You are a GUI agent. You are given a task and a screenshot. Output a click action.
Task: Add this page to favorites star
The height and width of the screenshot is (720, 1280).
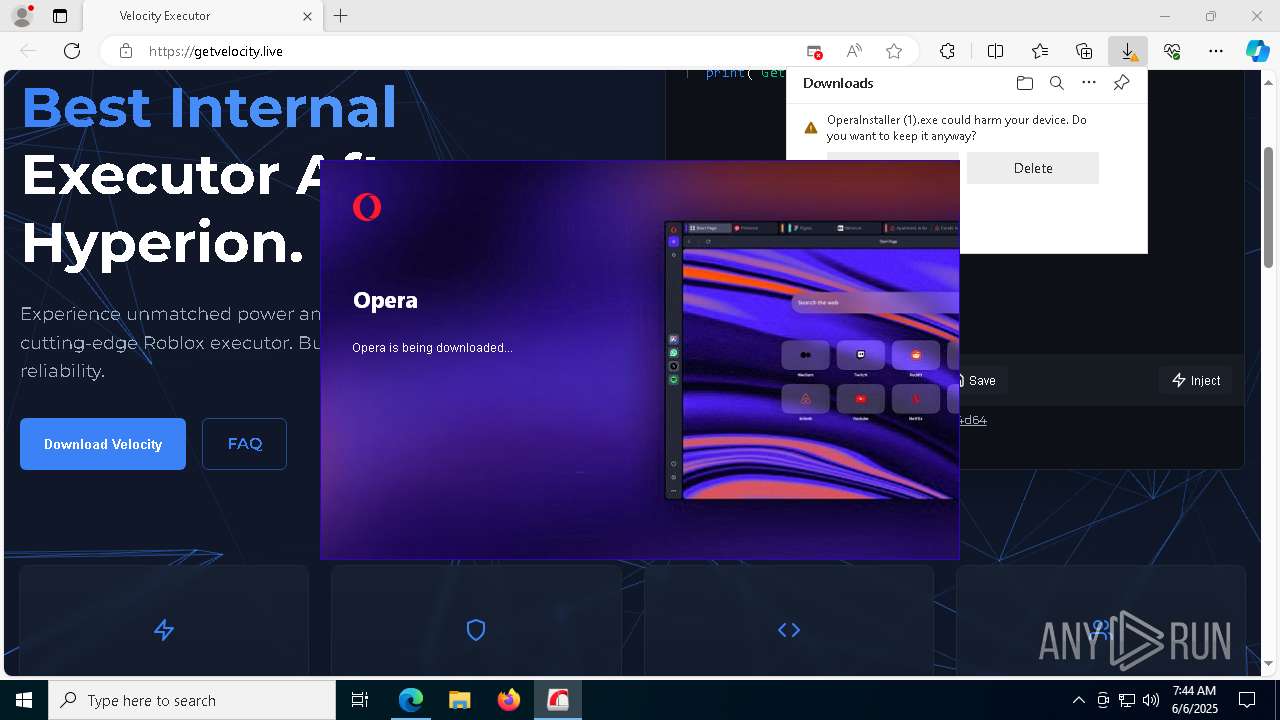coord(894,51)
